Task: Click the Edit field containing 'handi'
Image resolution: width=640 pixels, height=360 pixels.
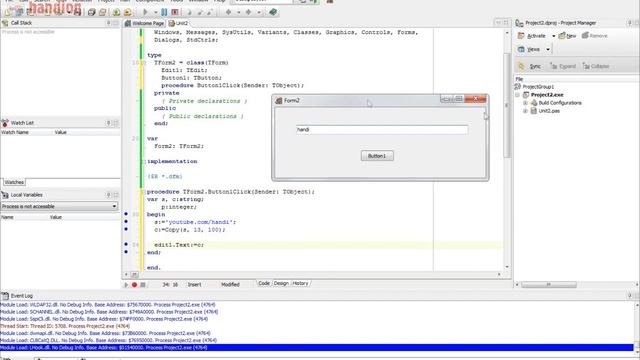Action: [x=382, y=130]
